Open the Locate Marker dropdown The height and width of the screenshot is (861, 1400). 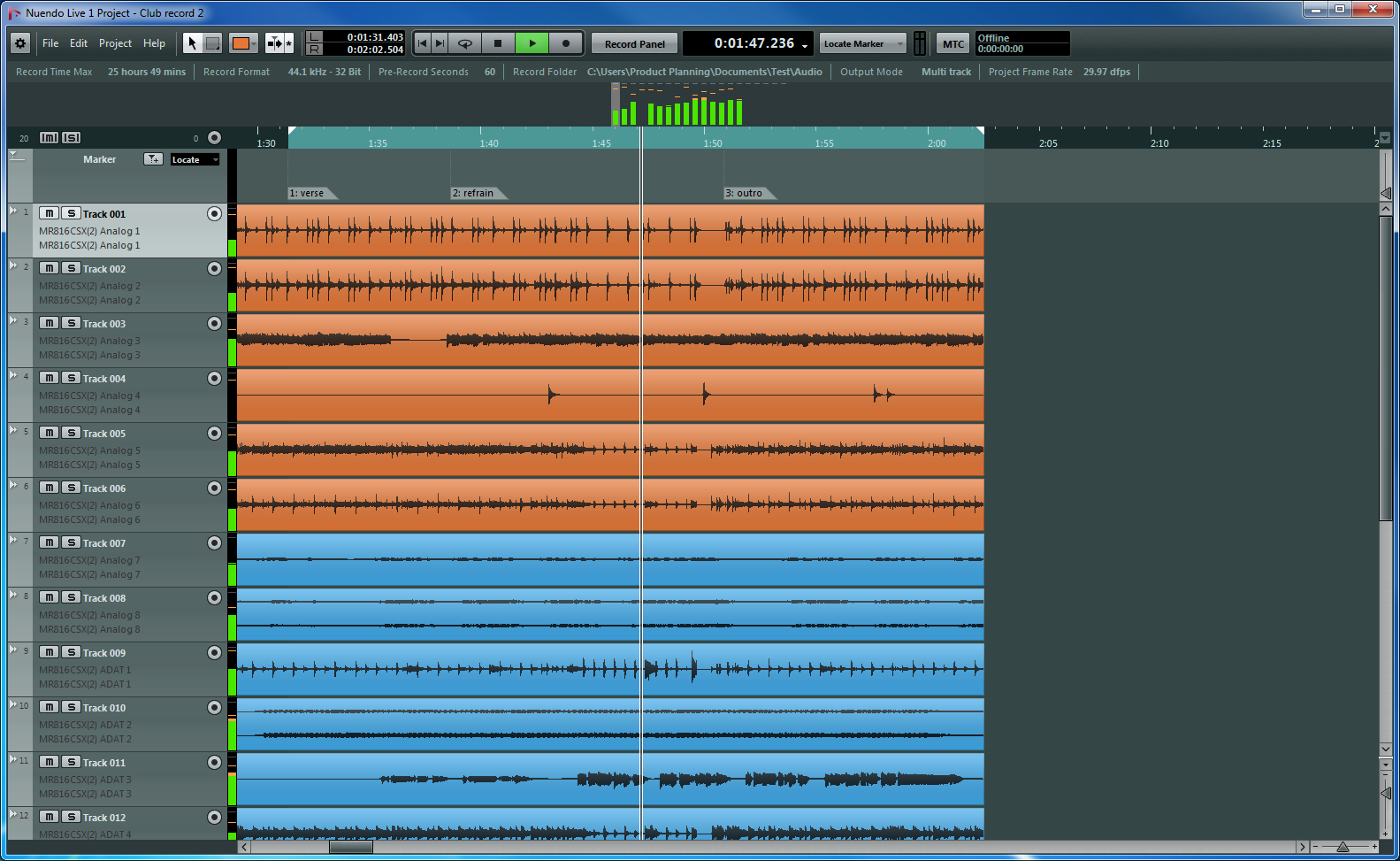point(862,43)
